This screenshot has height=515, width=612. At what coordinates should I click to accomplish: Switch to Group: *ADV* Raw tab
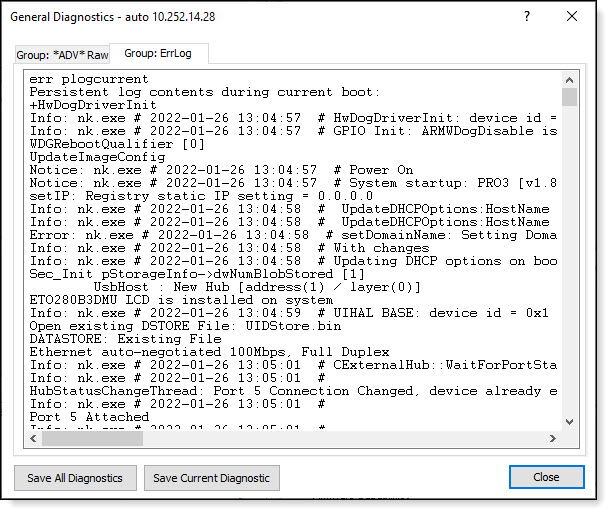(62, 55)
